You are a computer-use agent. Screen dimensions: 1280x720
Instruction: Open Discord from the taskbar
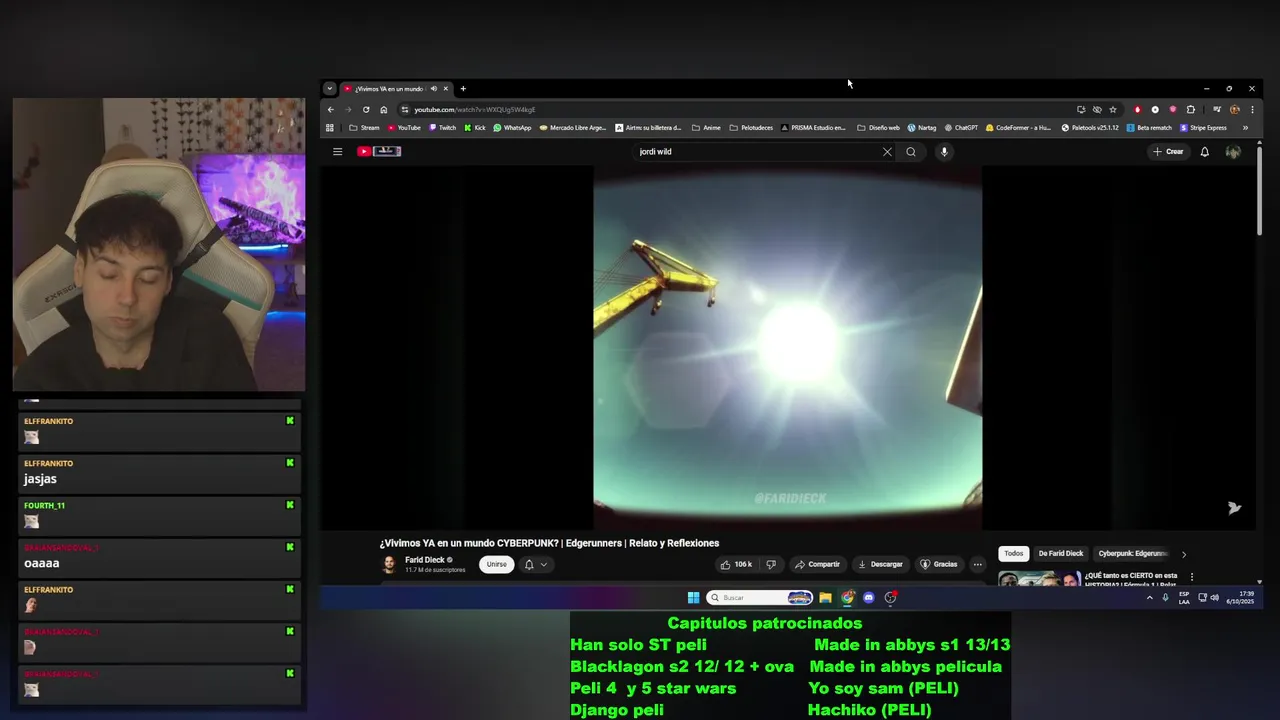[869, 598]
